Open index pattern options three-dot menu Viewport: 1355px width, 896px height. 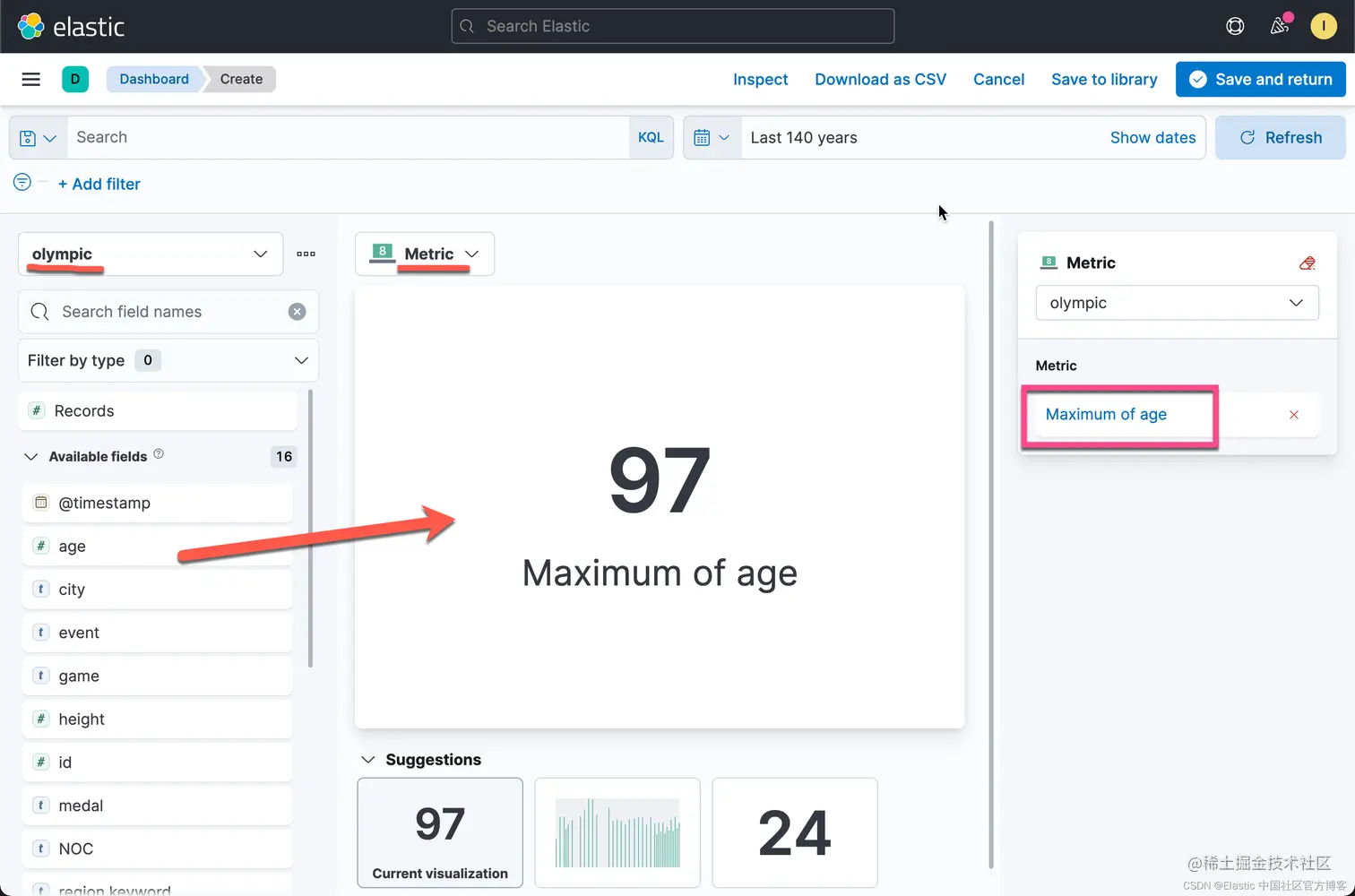[x=306, y=254]
